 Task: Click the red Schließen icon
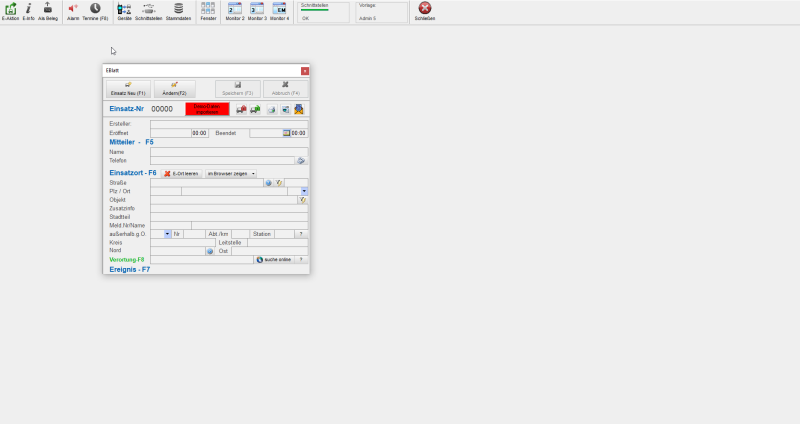click(424, 8)
